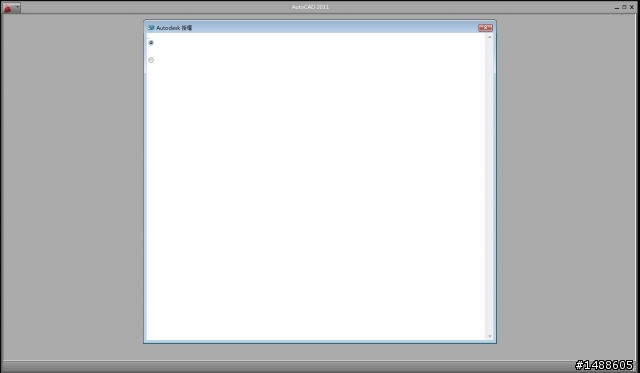Click the Autodesk dialog title bar icon
640x373 pixels.
pos(151,28)
